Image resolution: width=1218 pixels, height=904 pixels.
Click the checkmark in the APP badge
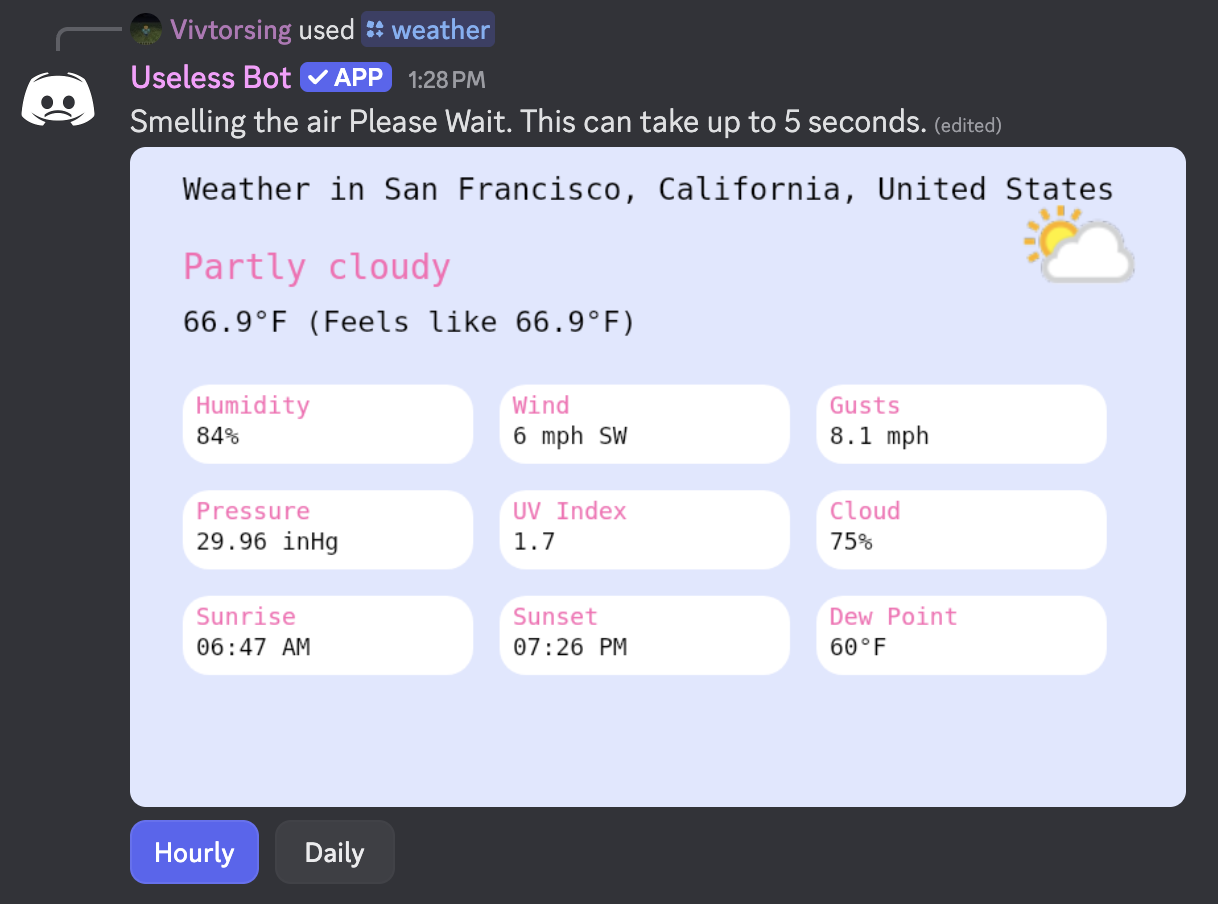coord(315,76)
